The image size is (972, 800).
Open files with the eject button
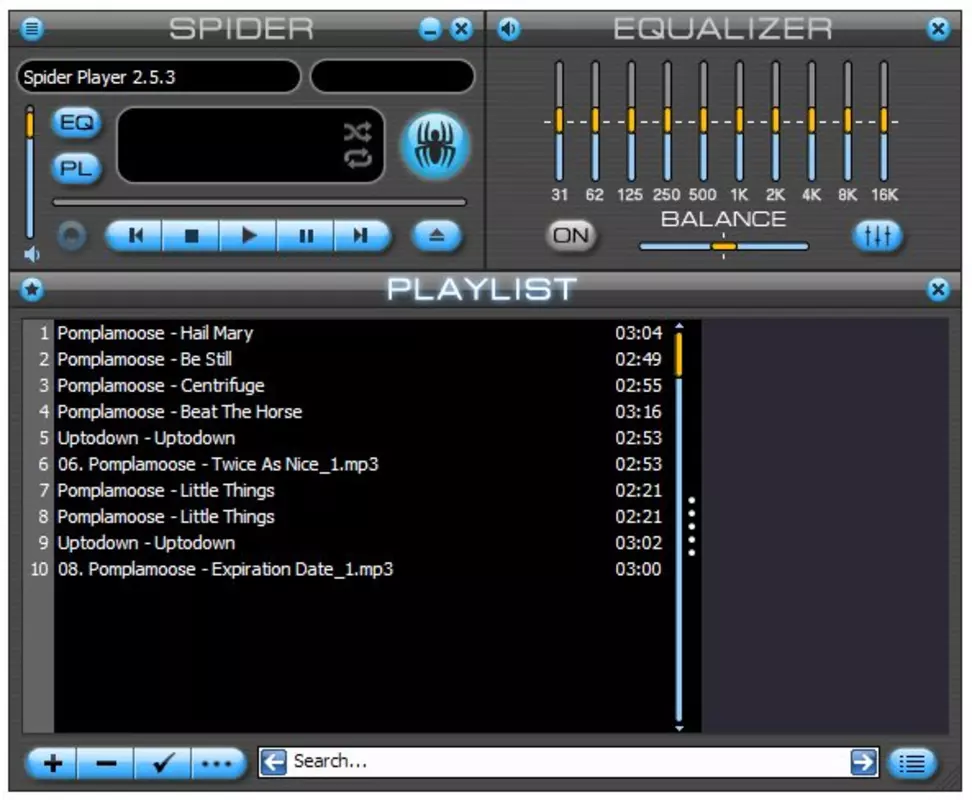point(436,235)
